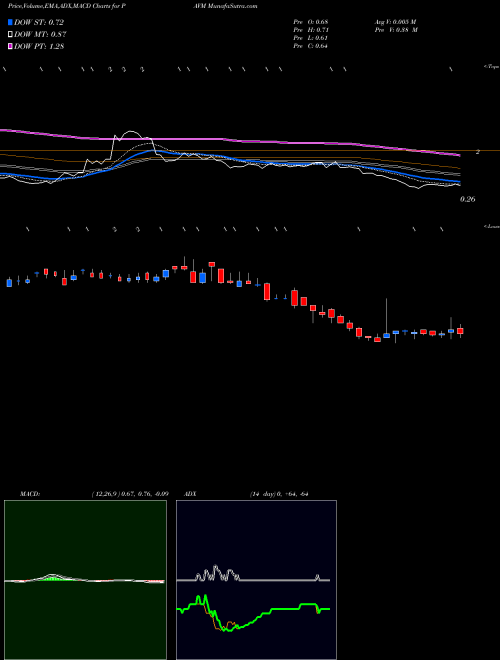Image resolution: width=500 pixels, height=660 pixels.
Task: Select the "DOW MT: 0.87" legend text
Action: pyautogui.click(x=40, y=35)
